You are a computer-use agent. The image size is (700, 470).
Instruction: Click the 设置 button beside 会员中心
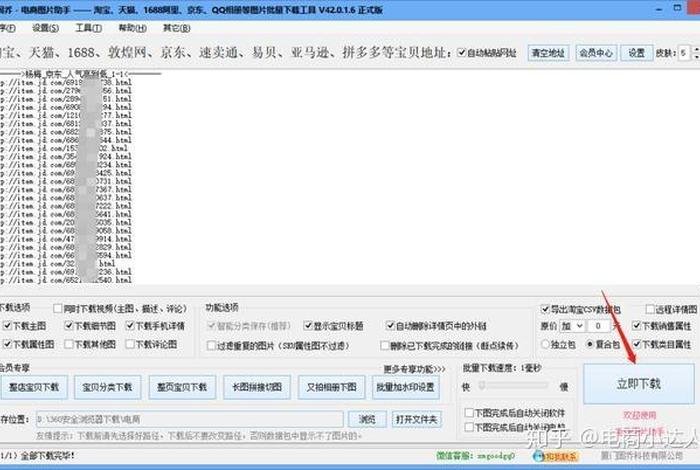point(636,53)
